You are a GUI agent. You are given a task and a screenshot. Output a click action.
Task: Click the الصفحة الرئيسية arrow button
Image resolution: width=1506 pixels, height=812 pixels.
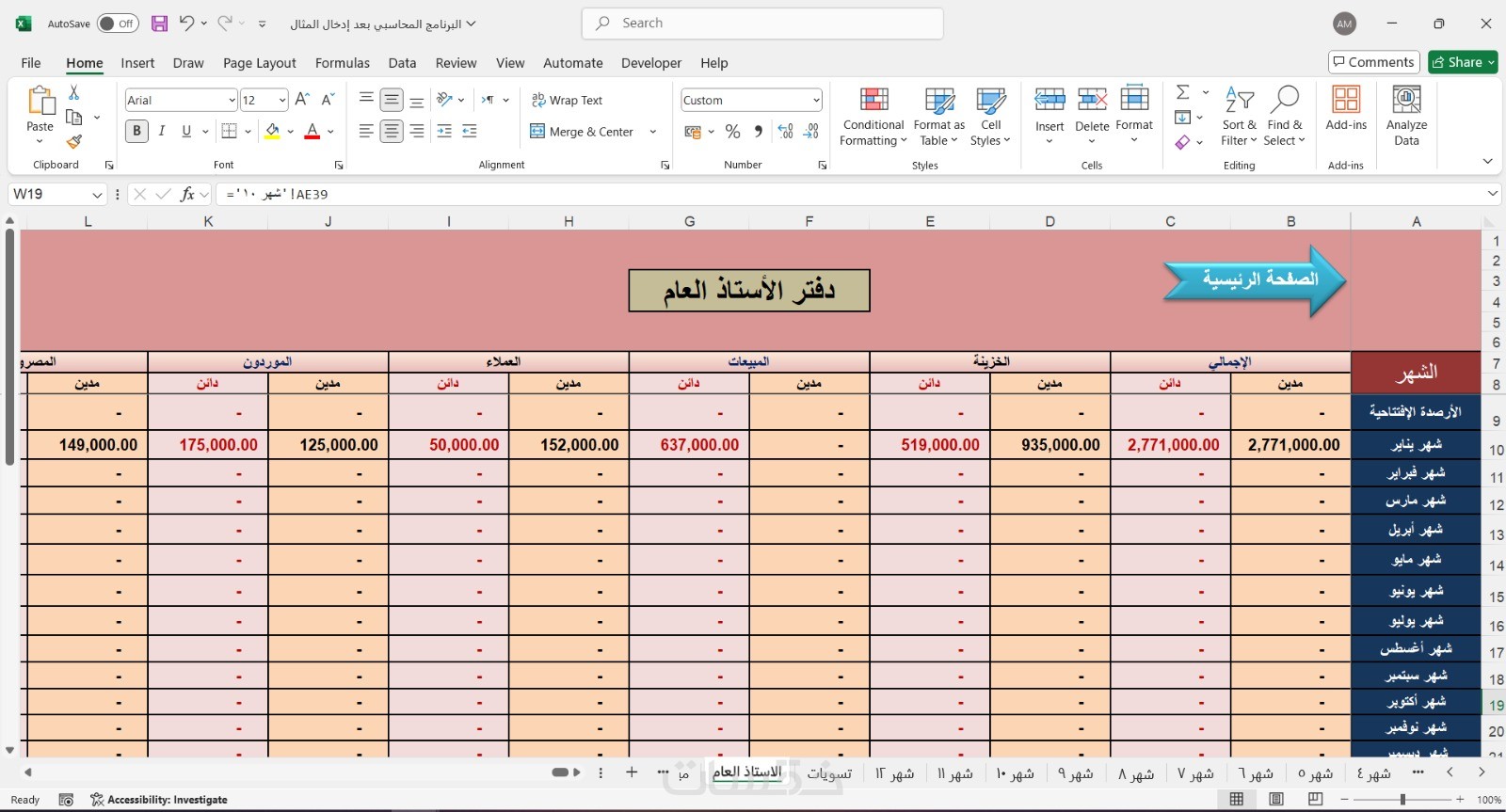[x=1255, y=280]
